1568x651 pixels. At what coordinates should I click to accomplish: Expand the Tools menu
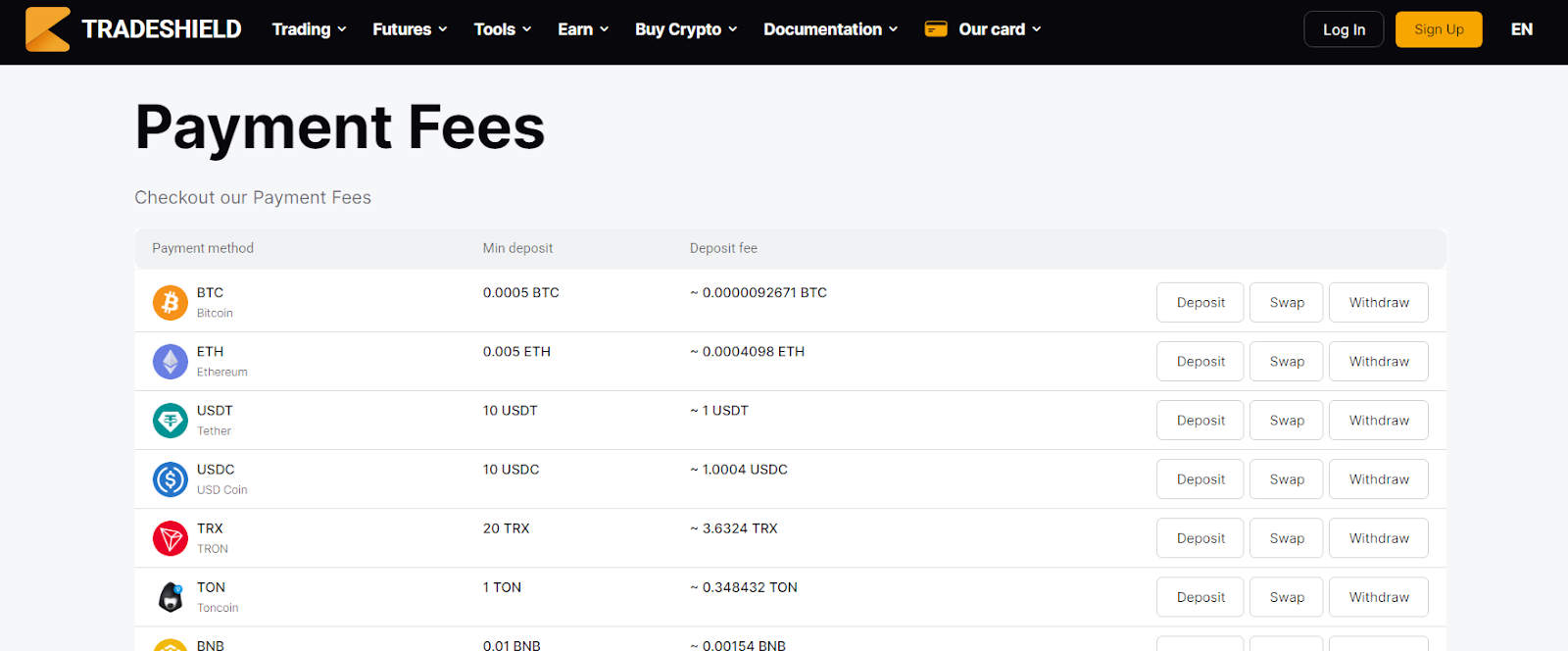point(503,29)
